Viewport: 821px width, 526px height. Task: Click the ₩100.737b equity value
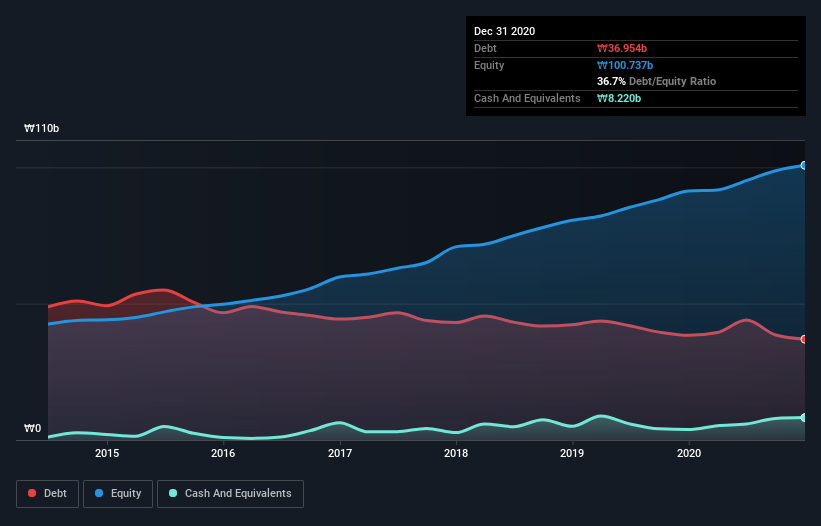point(625,65)
